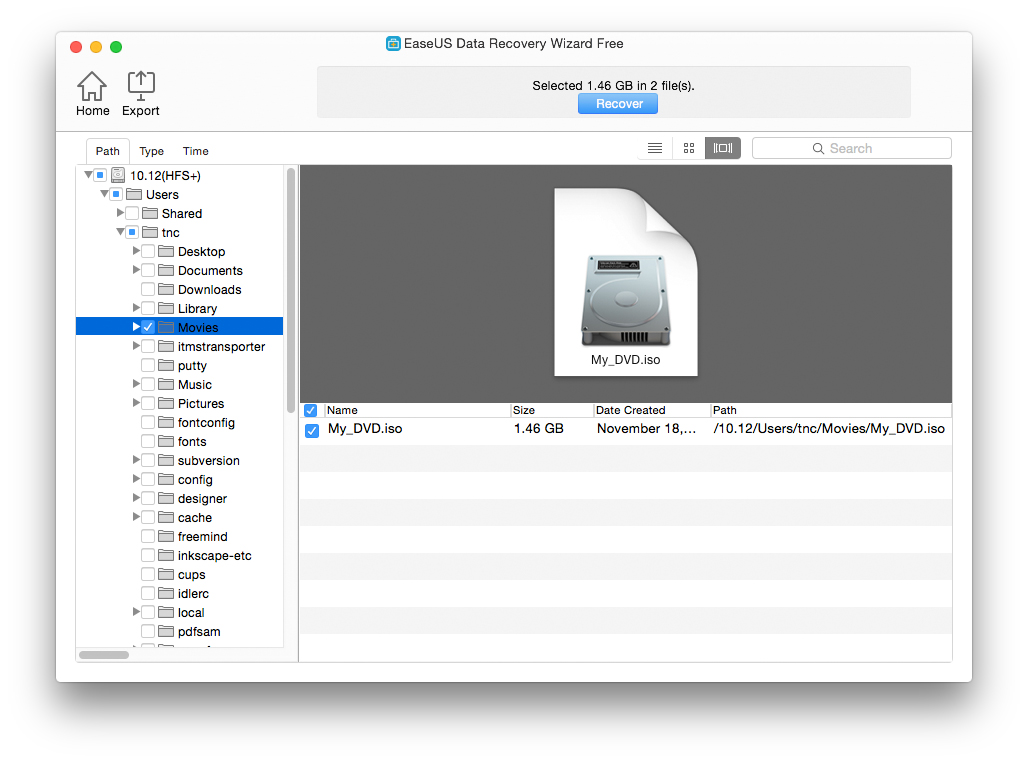The height and width of the screenshot is (762, 1028).
Task: Sort files by Path column header
Action: (x=831, y=411)
